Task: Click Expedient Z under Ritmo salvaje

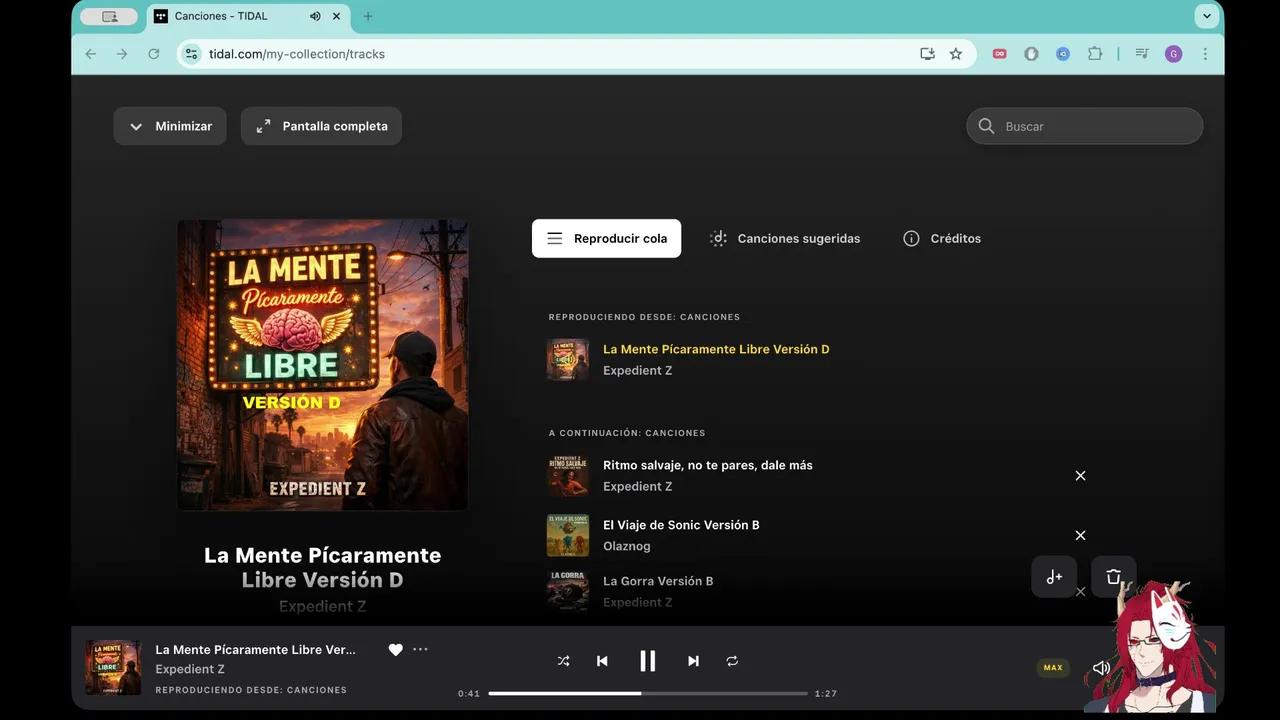Action: tap(638, 486)
